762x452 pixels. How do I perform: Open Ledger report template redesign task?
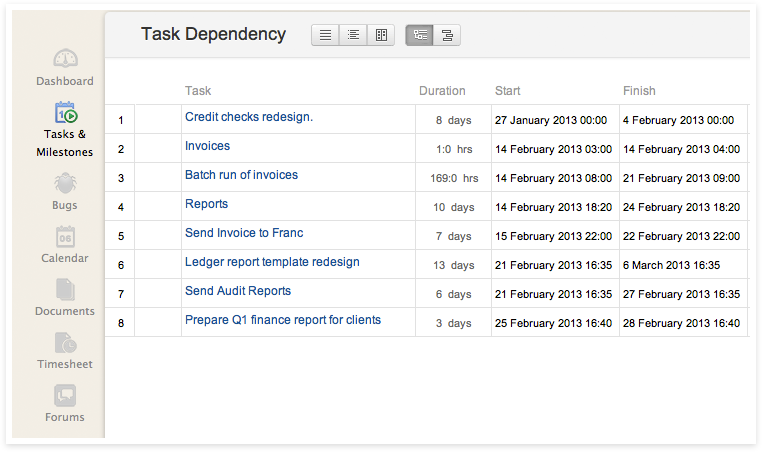272,262
